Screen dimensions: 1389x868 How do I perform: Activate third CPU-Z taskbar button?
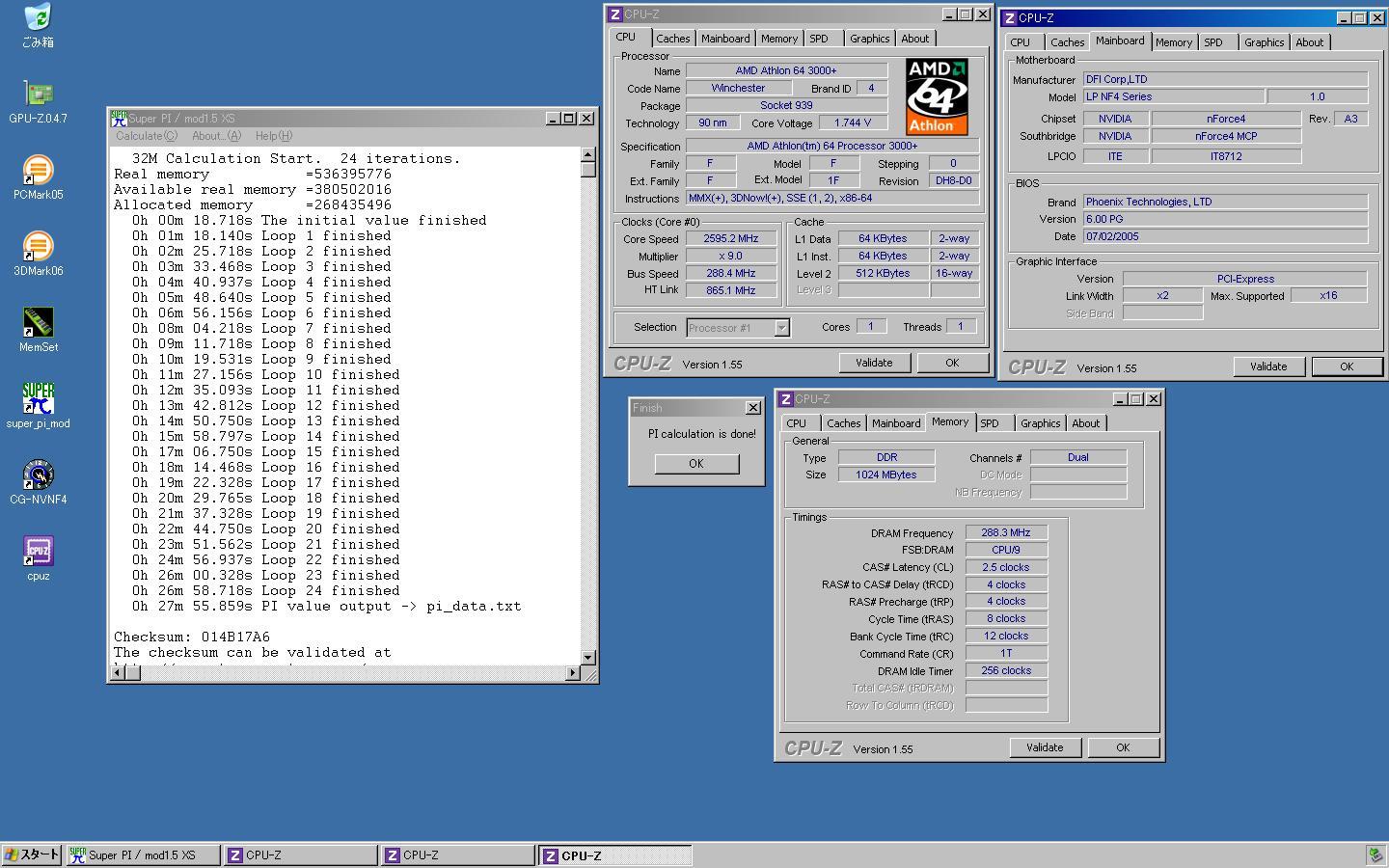click(x=614, y=854)
